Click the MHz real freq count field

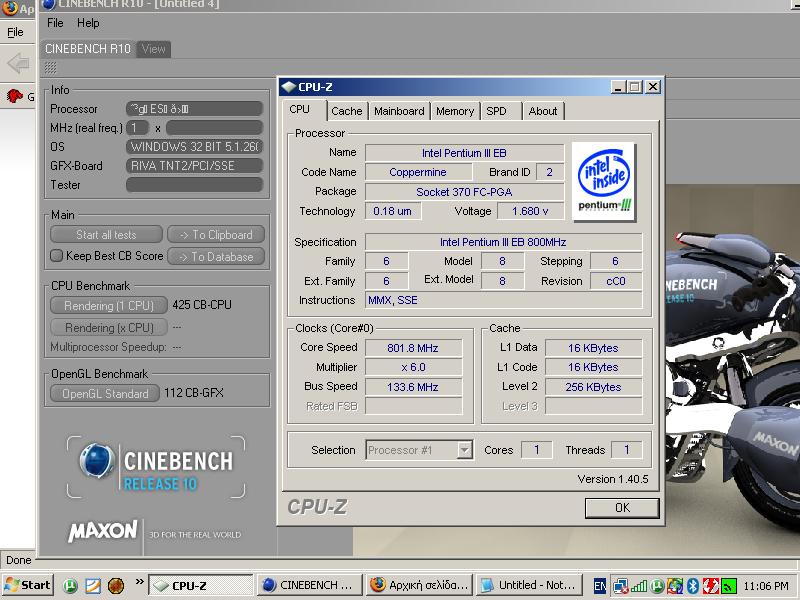point(137,128)
